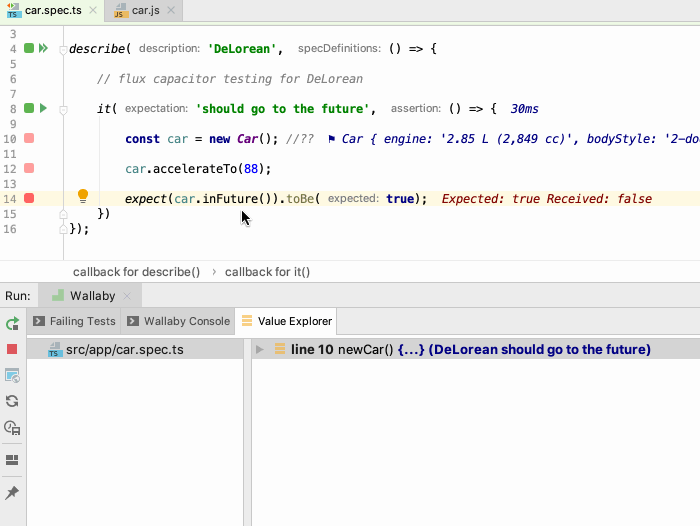This screenshot has width=700, height=526.
Task: Click fold end marker on line 16
Action: 63,230
